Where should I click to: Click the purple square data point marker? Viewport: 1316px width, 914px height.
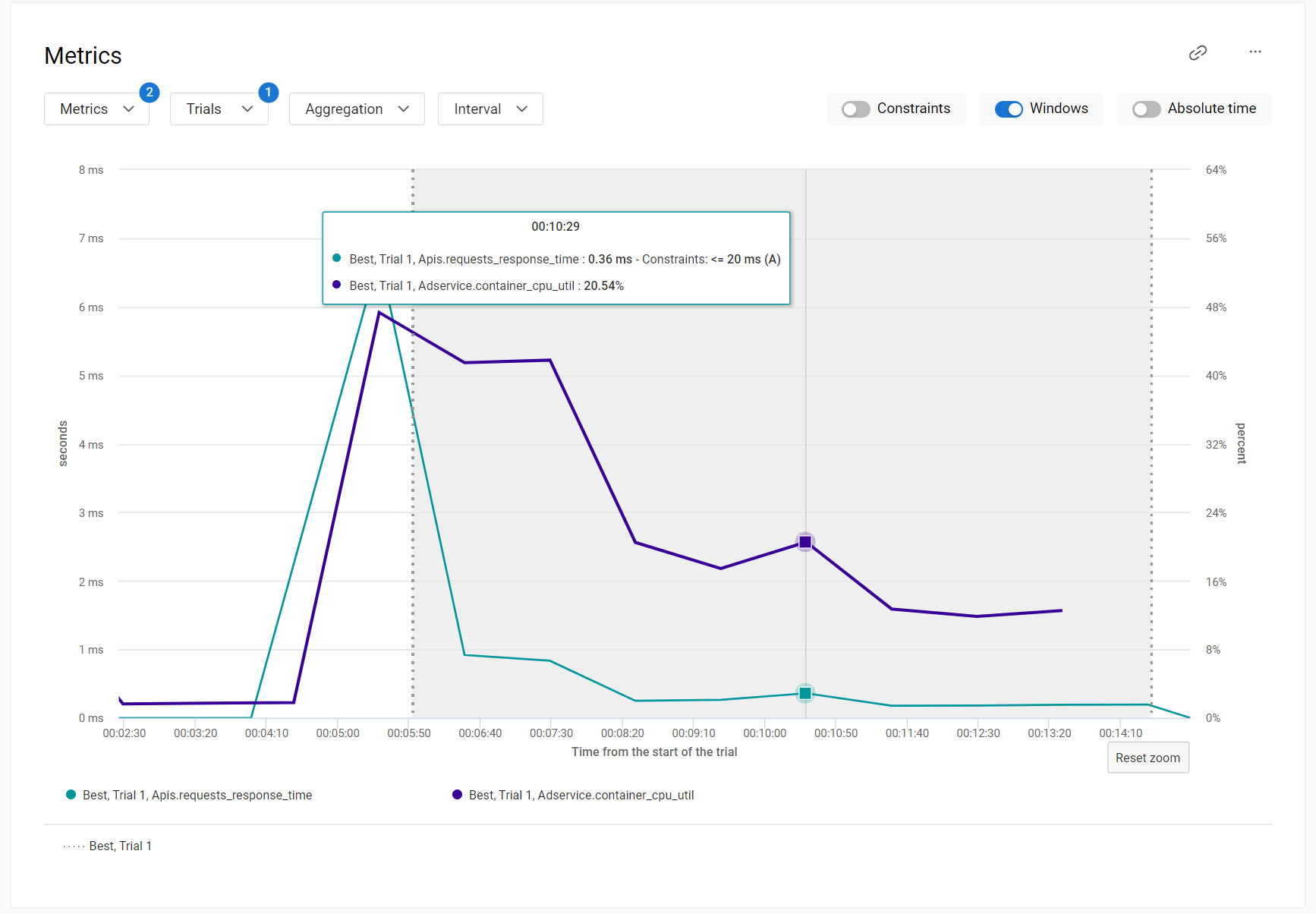tap(805, 542)
